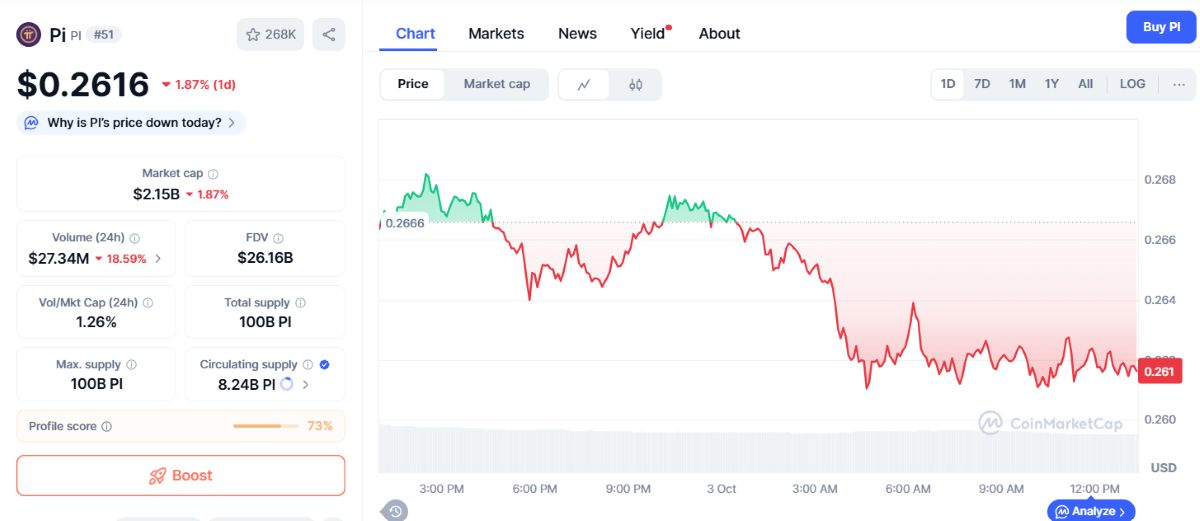
Task: Switch to the Markets tab
Action: click(x=496, y=33)
